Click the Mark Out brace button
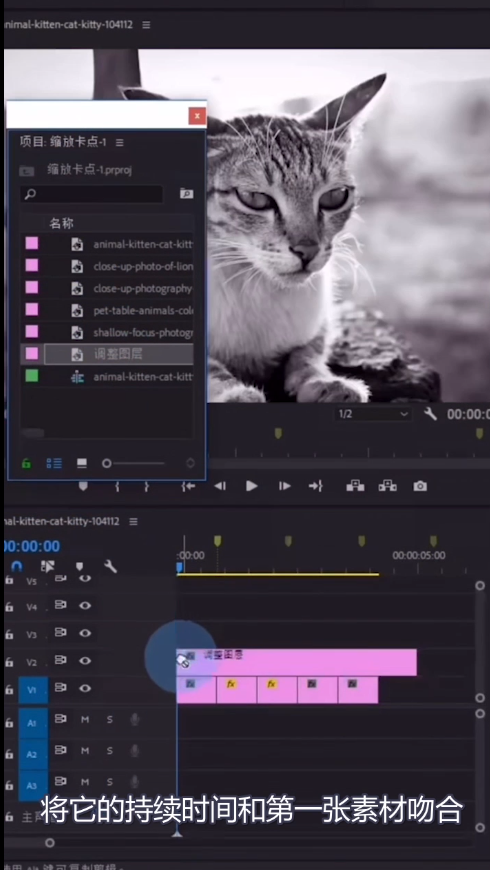Screen dimensions: 490x870 (147, 486)
